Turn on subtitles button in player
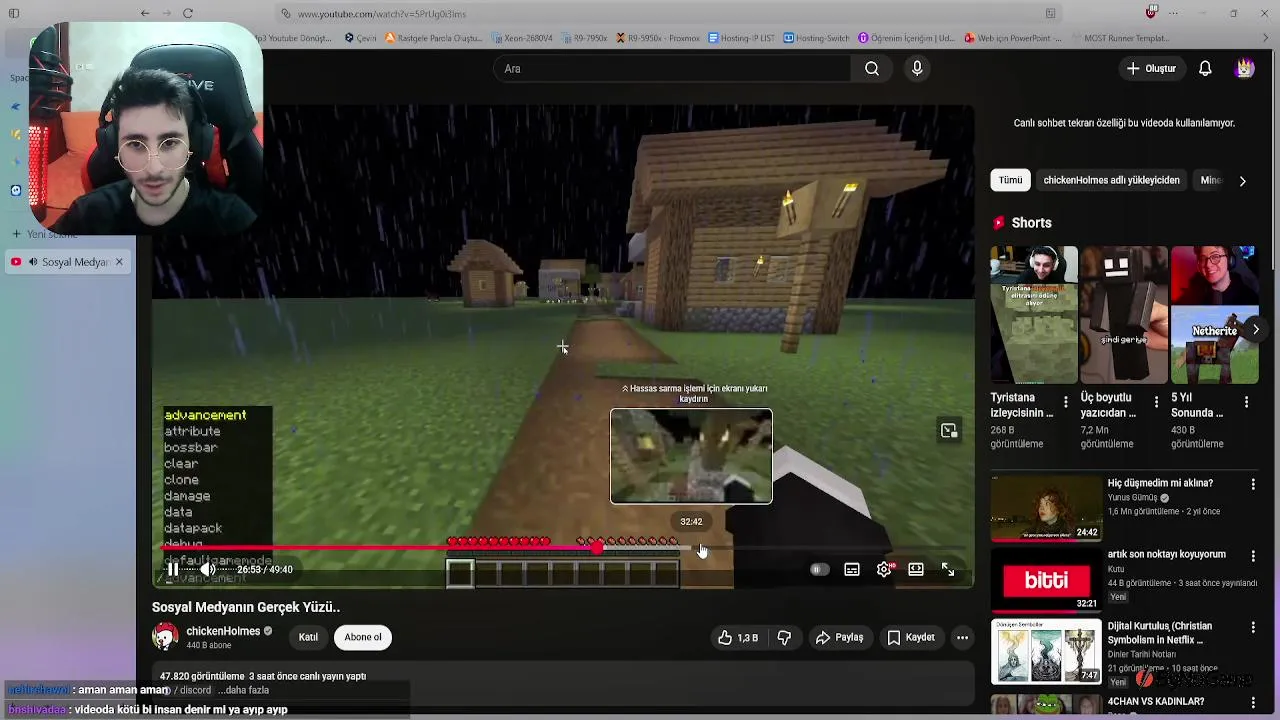Viewport: 1280px width, 720px height. click(852, 569)
